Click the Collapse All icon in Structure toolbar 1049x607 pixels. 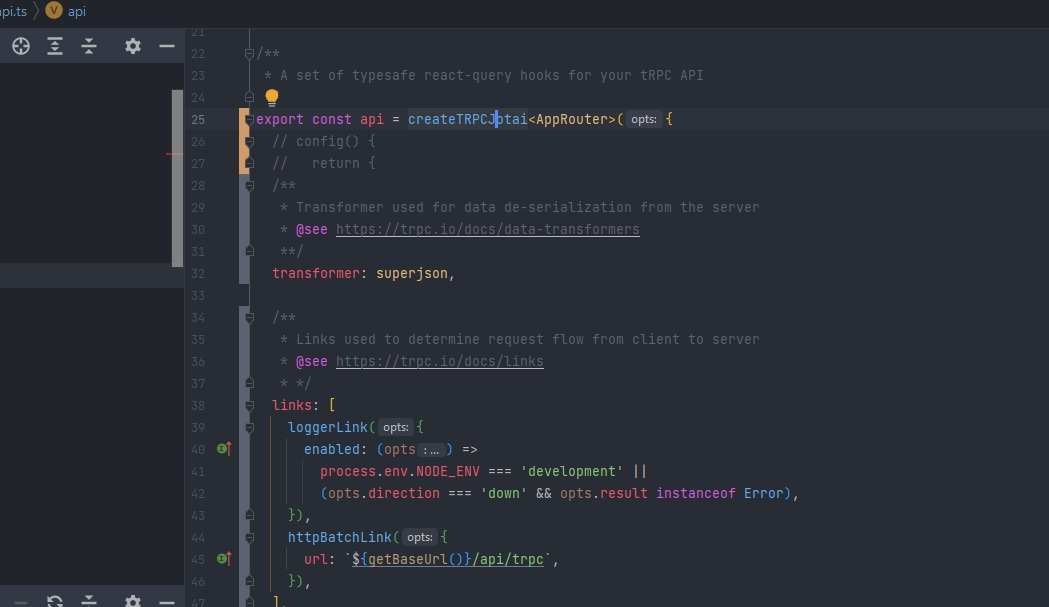[x=89, y=46]
